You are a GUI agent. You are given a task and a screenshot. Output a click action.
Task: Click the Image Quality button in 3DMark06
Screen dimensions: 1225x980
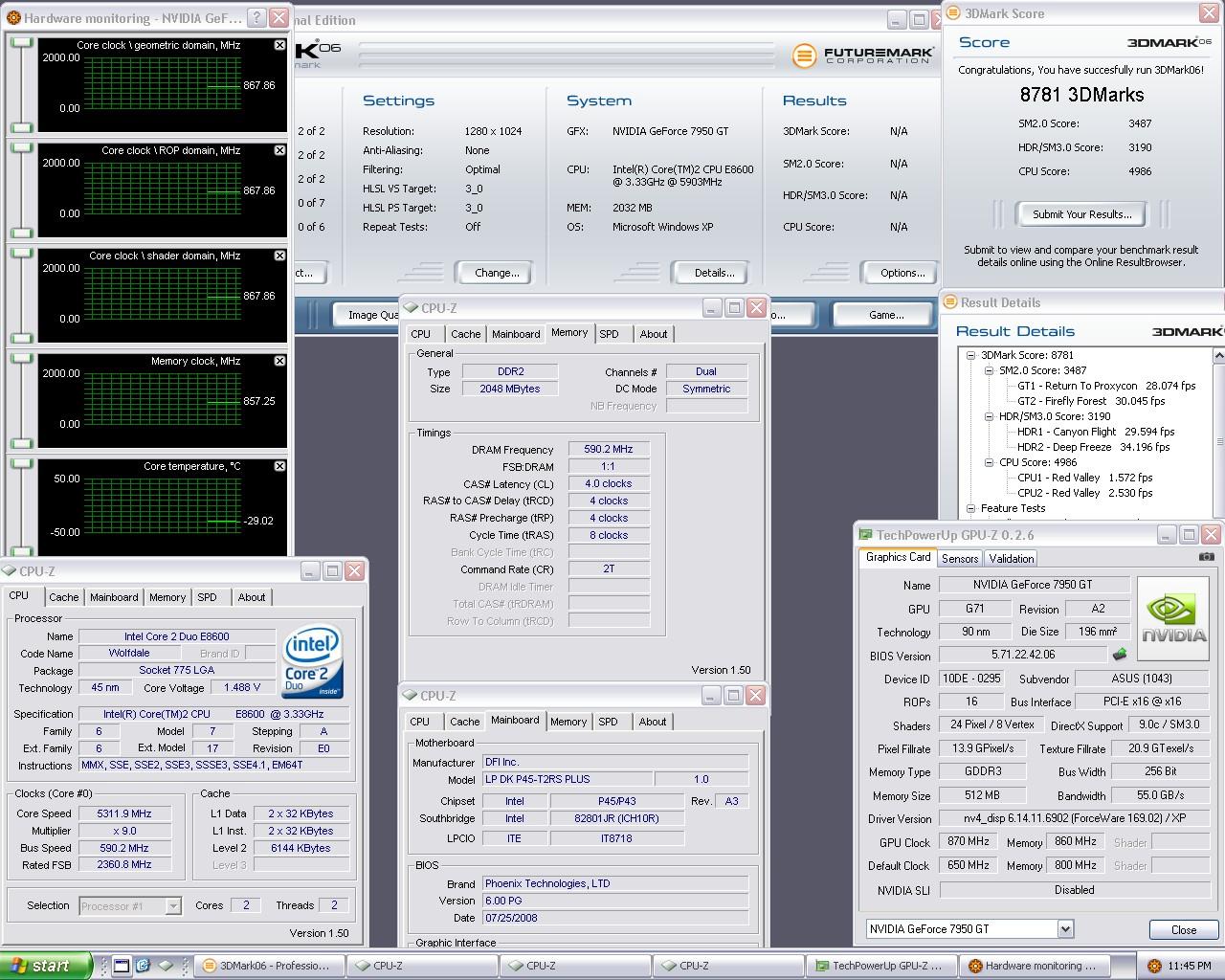coord(367,315)
